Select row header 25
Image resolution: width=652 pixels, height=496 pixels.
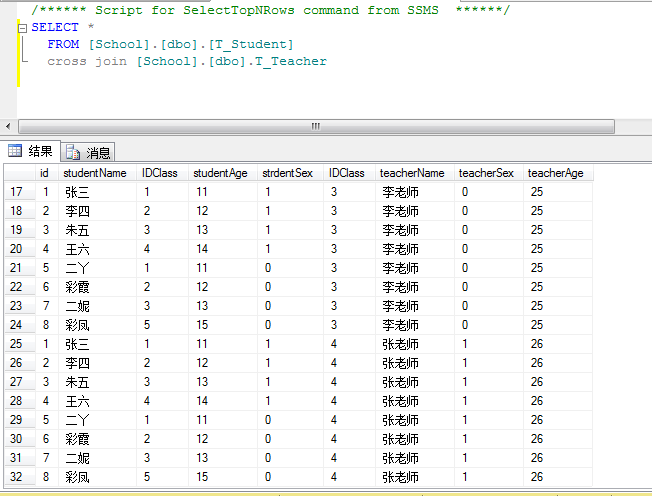(x=20, y=344)
